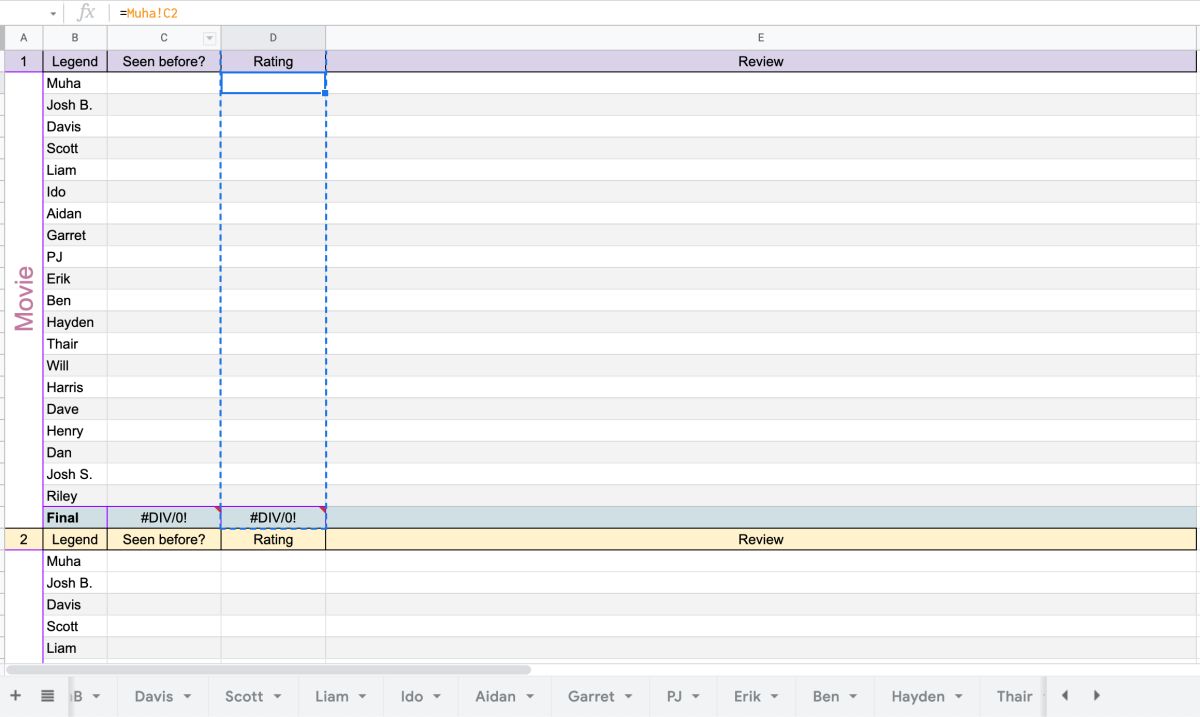Select column B header

click(x=75, y=38)
